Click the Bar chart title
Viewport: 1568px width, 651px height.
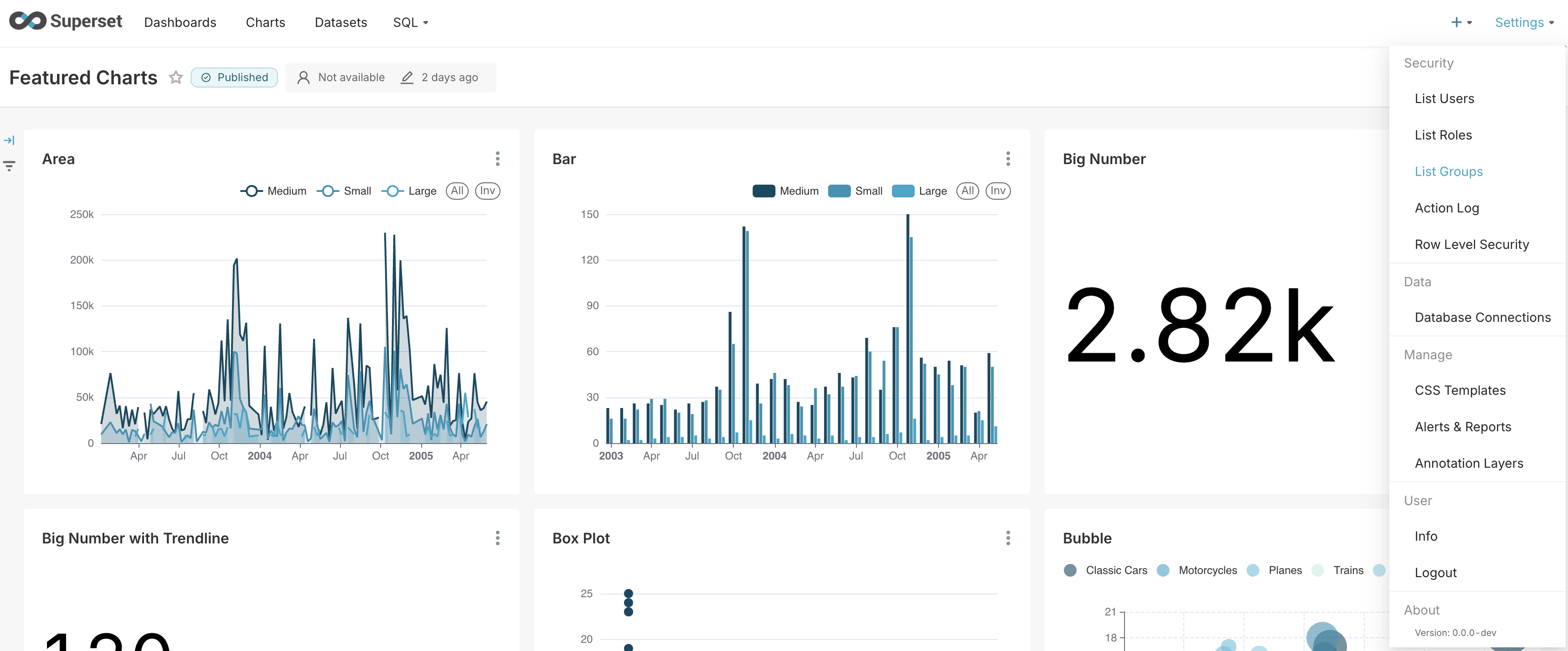click(x=564, y=159)
